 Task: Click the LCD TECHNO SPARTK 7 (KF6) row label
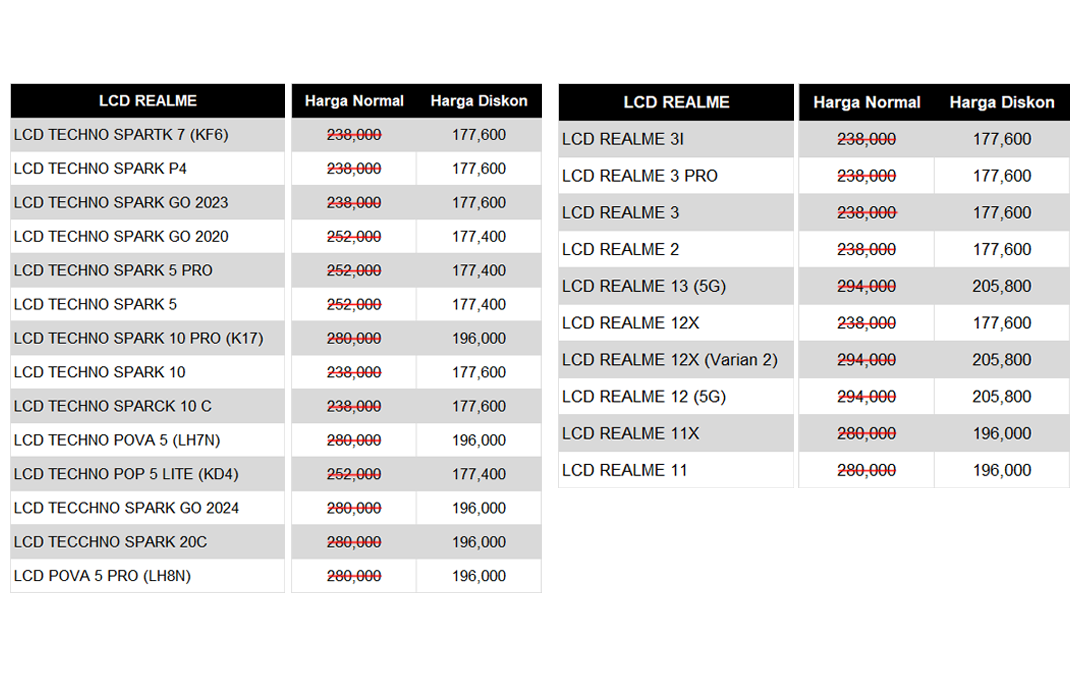click(121, 135)
